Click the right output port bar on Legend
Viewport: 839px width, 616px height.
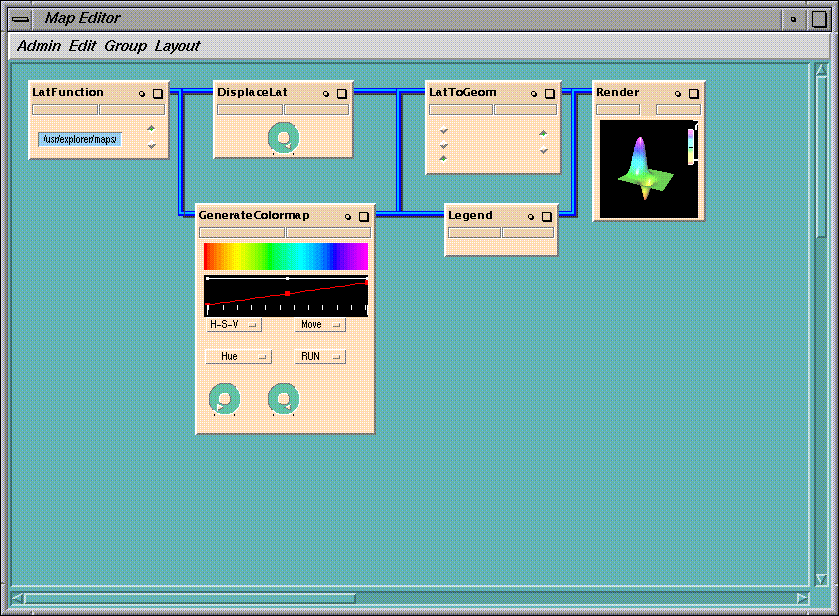[527, 232]
